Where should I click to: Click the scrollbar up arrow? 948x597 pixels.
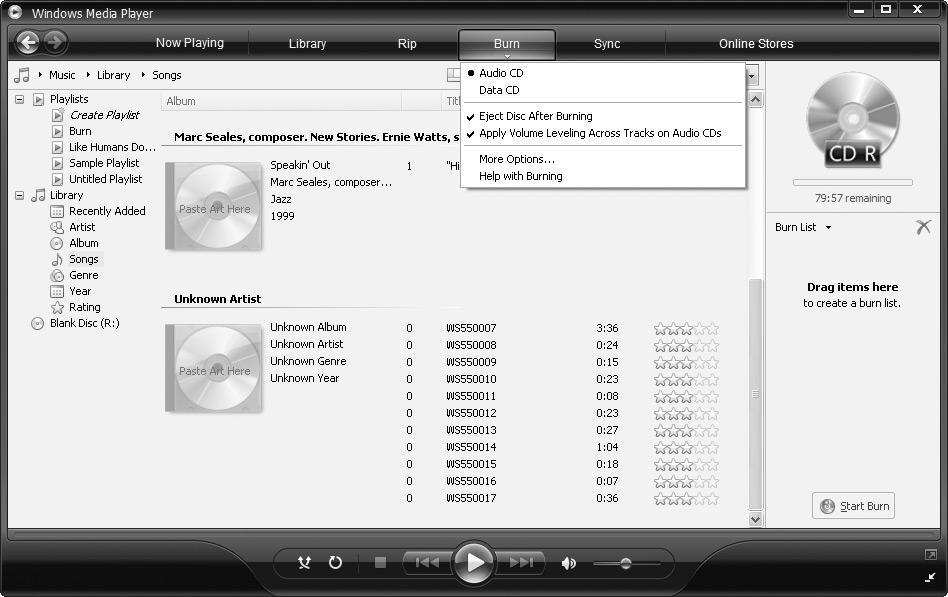pos(755,100)
